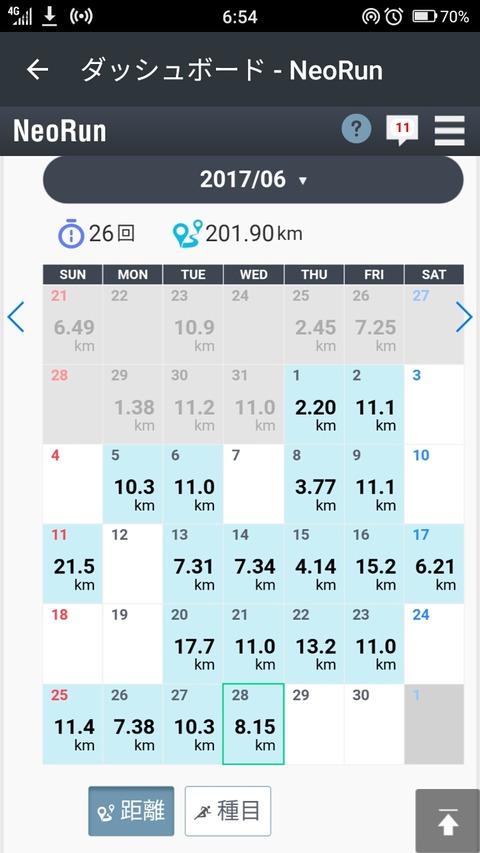The image size is (480, 853).
Task: Expand the 2017/06 month selector
Action: tap(253, 180)
